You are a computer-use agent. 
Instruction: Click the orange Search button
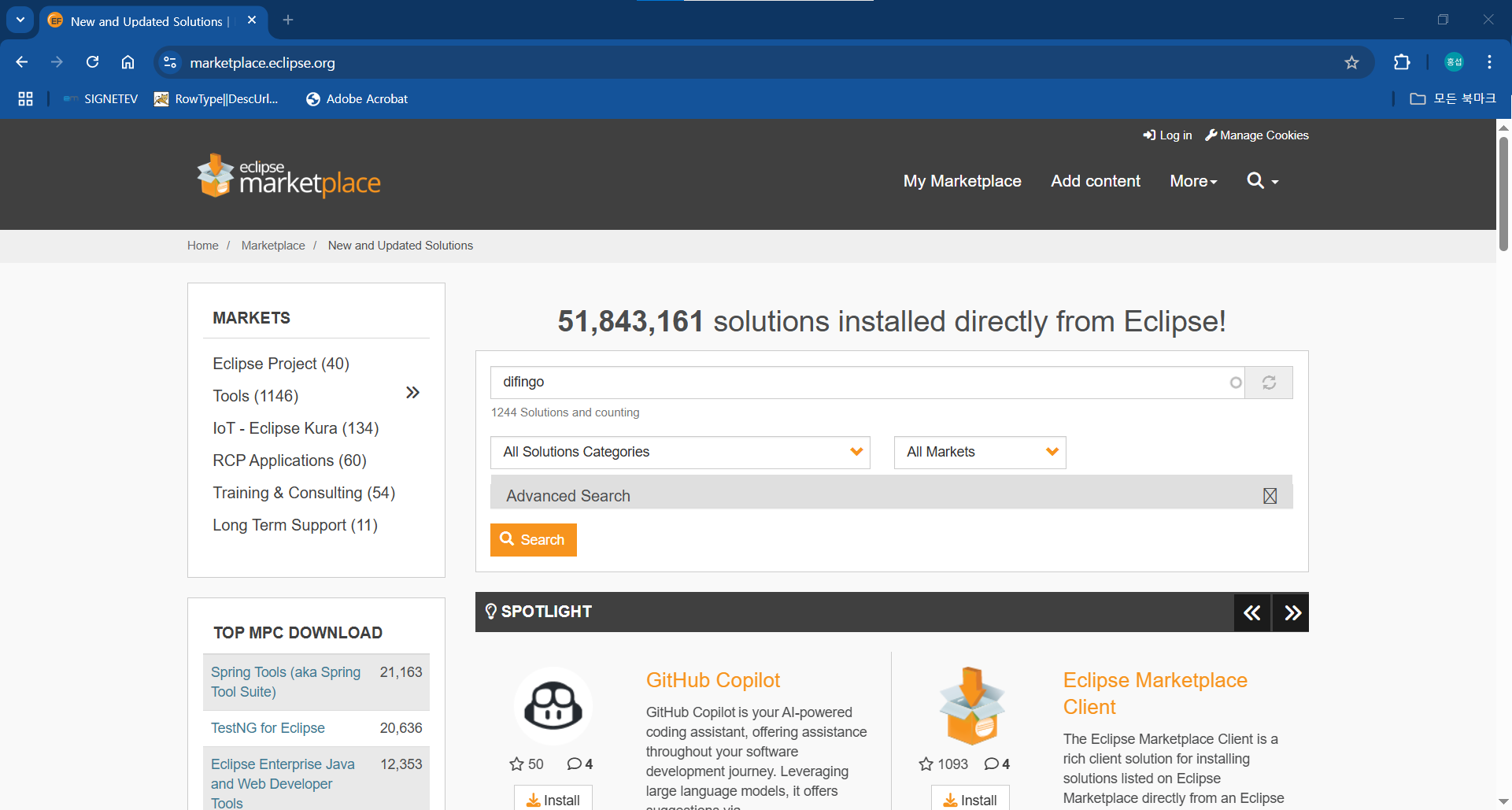(x=533, y=540)
